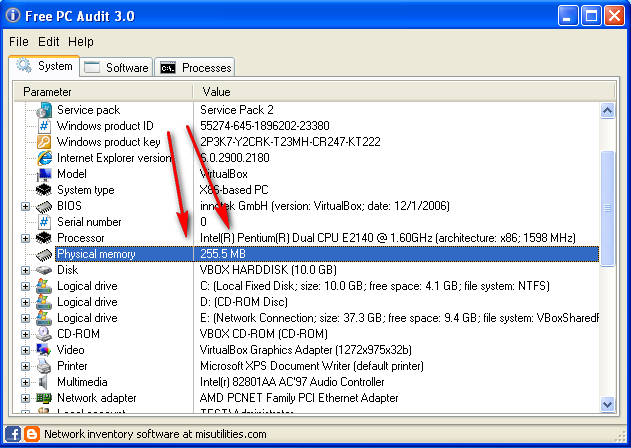The width and height of the screenshot is (631, 448).
Task: Select the product ID 55274-645-1896202-23380 value
Action: [x=265, y=126]
